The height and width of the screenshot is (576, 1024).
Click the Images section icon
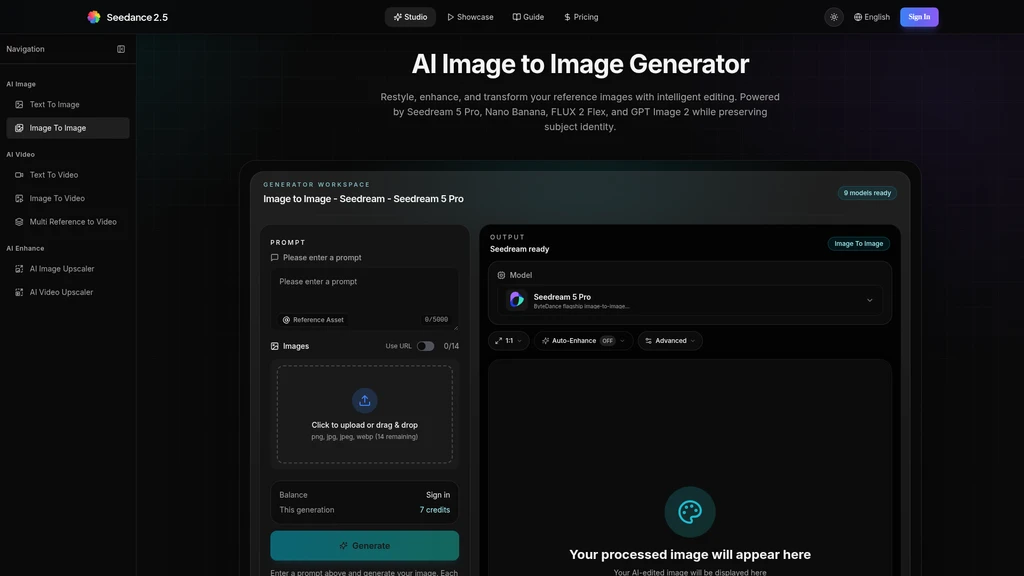(x=274, y=346)
